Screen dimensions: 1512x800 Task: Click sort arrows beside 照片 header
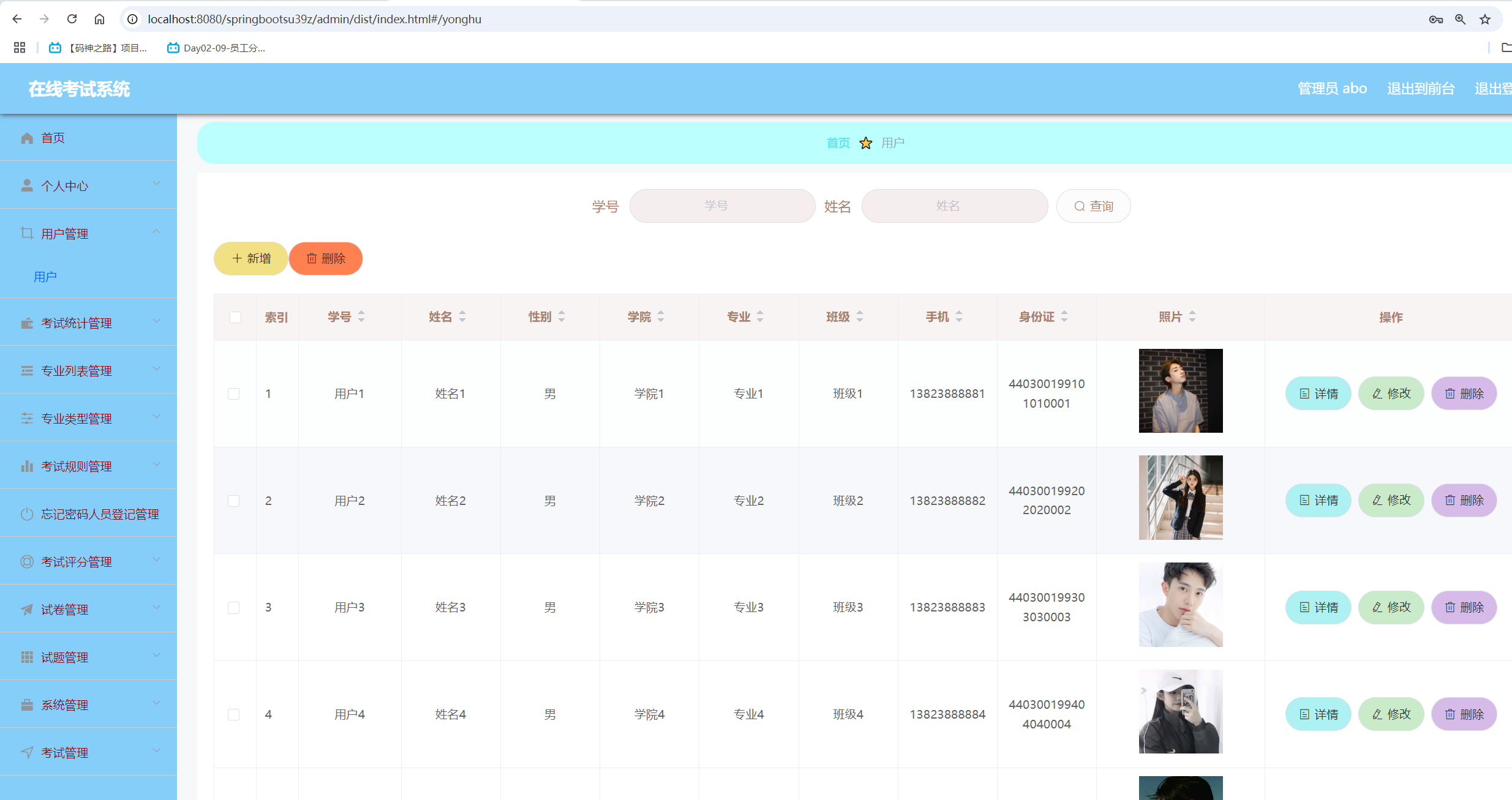[1192, 316]
